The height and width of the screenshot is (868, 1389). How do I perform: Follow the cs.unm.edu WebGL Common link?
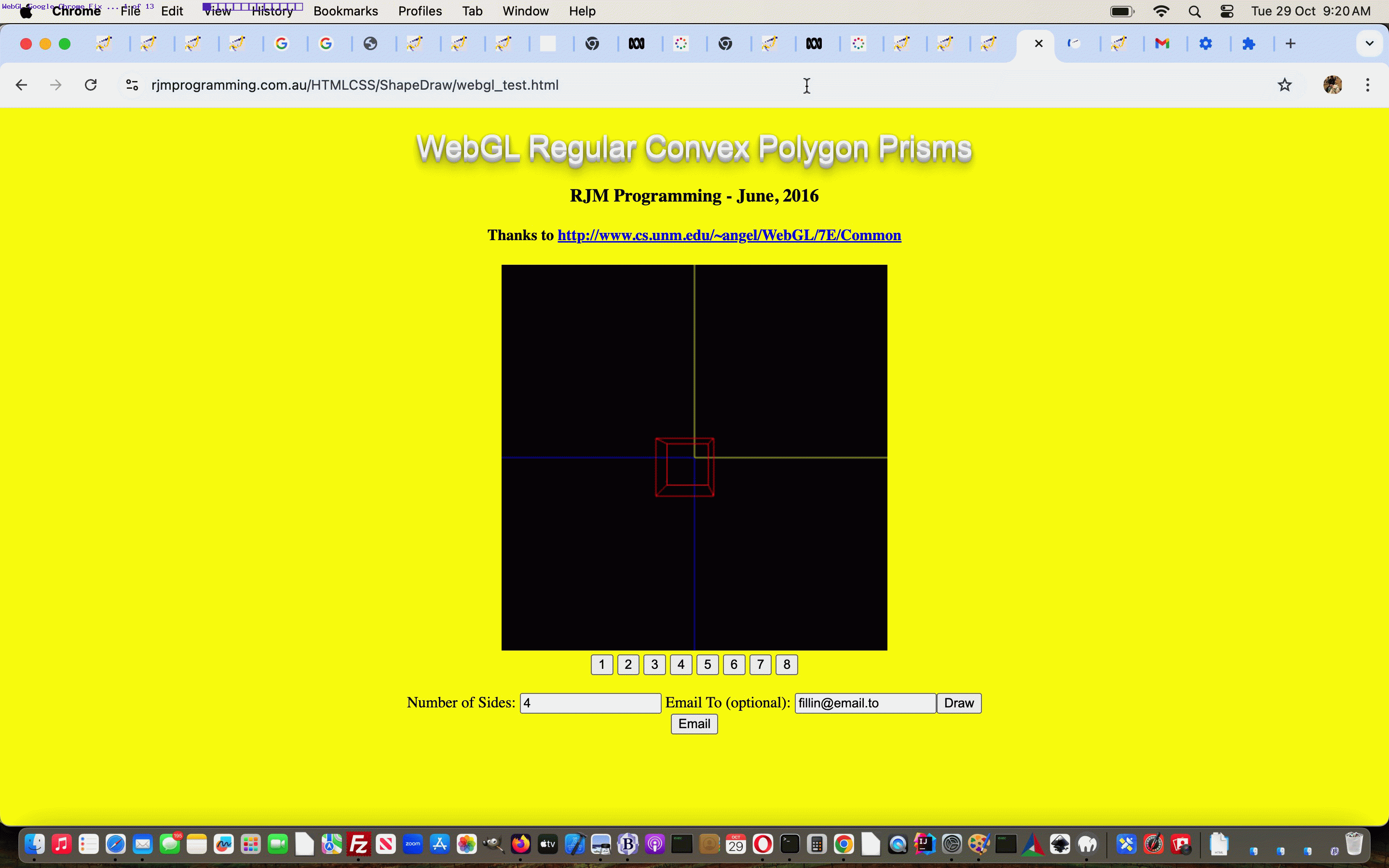point(729,235)
